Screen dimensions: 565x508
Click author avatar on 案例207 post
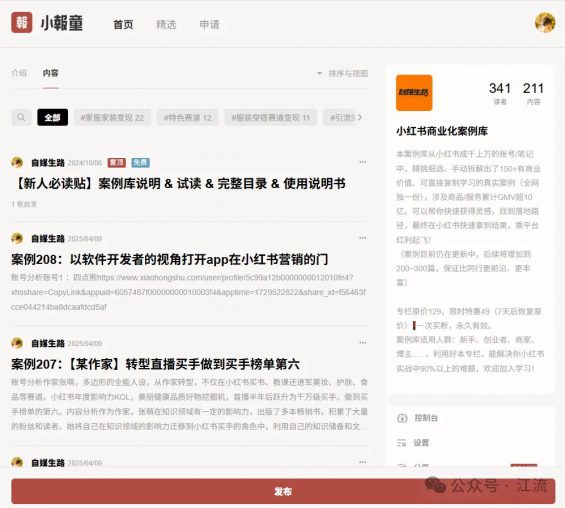click(x=17, y=343)
